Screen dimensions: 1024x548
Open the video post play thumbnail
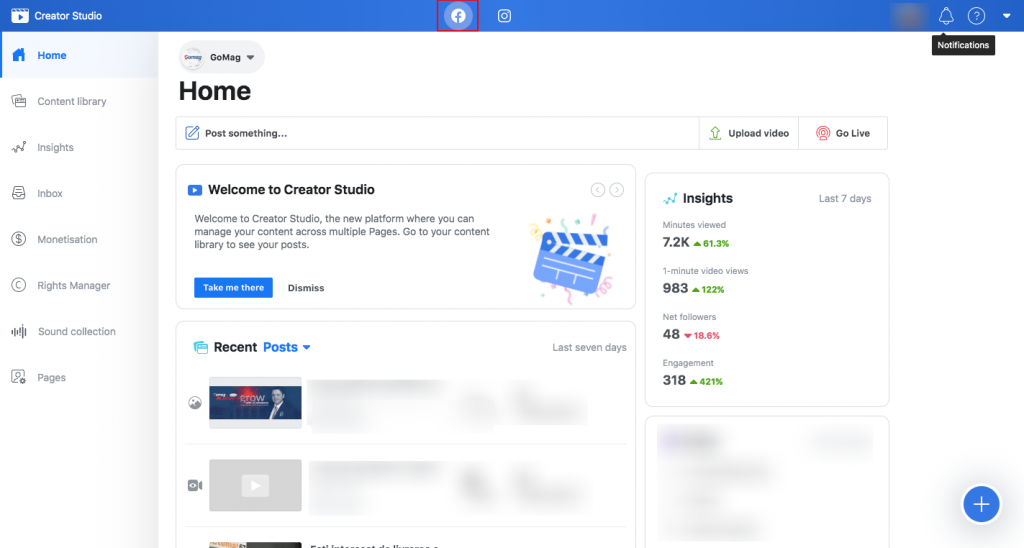click(255, 485)
